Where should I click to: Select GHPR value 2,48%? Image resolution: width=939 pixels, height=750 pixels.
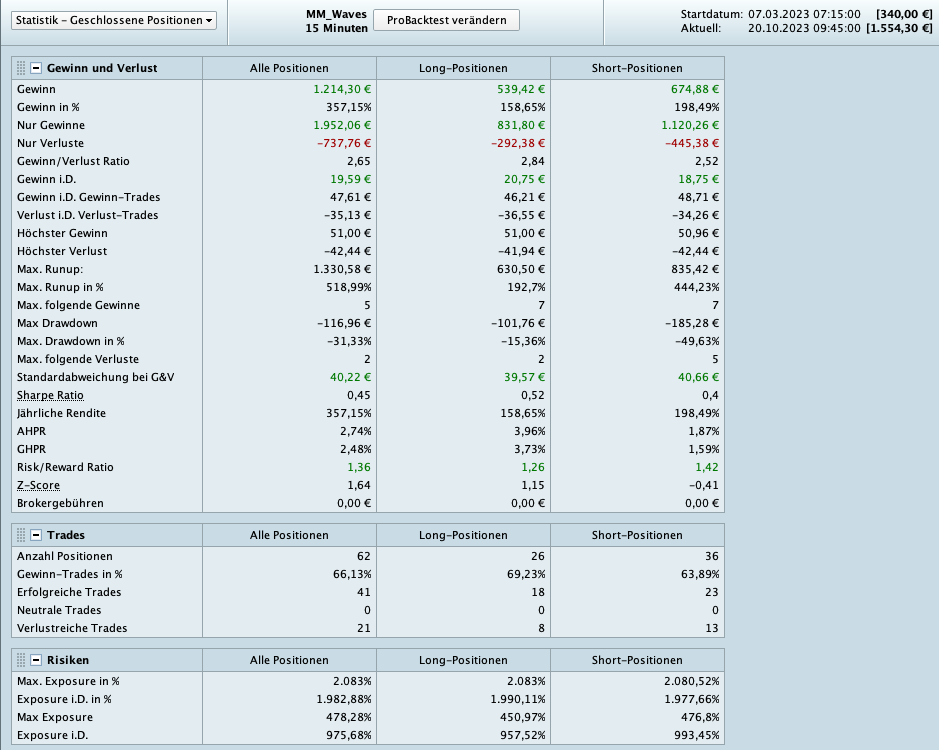pyautogui.click(x=355, y=449)
